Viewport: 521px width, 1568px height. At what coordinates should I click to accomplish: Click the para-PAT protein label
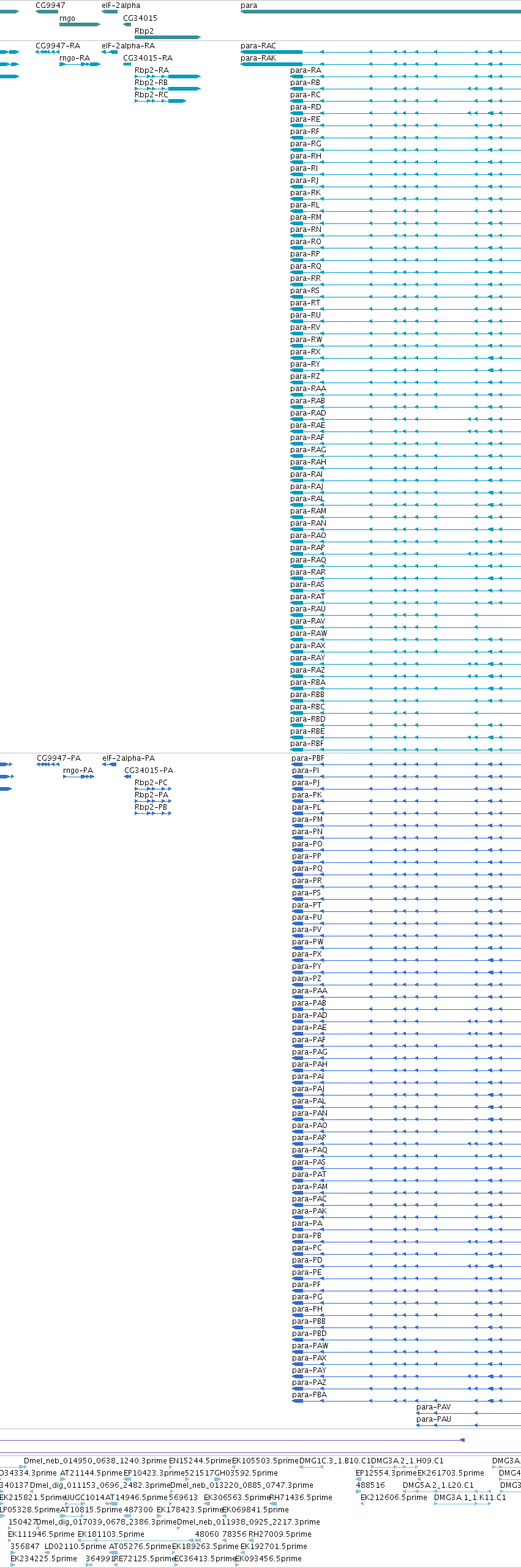[309, 1174]
